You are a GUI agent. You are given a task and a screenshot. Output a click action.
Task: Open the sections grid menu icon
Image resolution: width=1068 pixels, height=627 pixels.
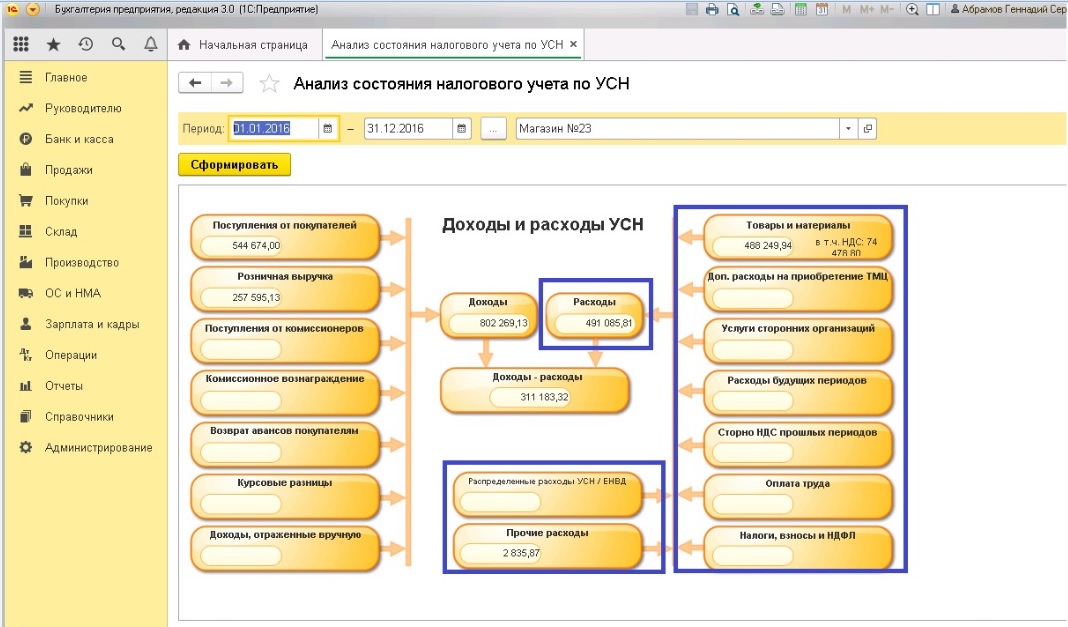coord(21,44)
